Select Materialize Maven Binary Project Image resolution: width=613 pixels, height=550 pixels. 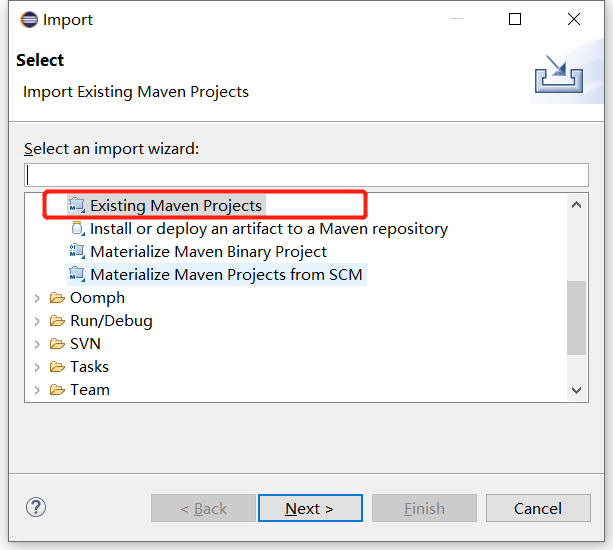pos(208,252)
